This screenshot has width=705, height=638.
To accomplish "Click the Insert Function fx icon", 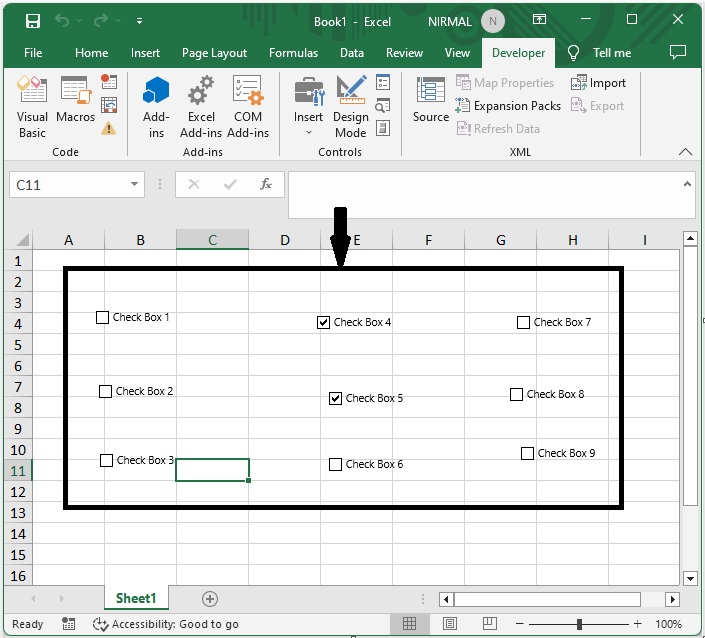I will [x=266, y=184].
